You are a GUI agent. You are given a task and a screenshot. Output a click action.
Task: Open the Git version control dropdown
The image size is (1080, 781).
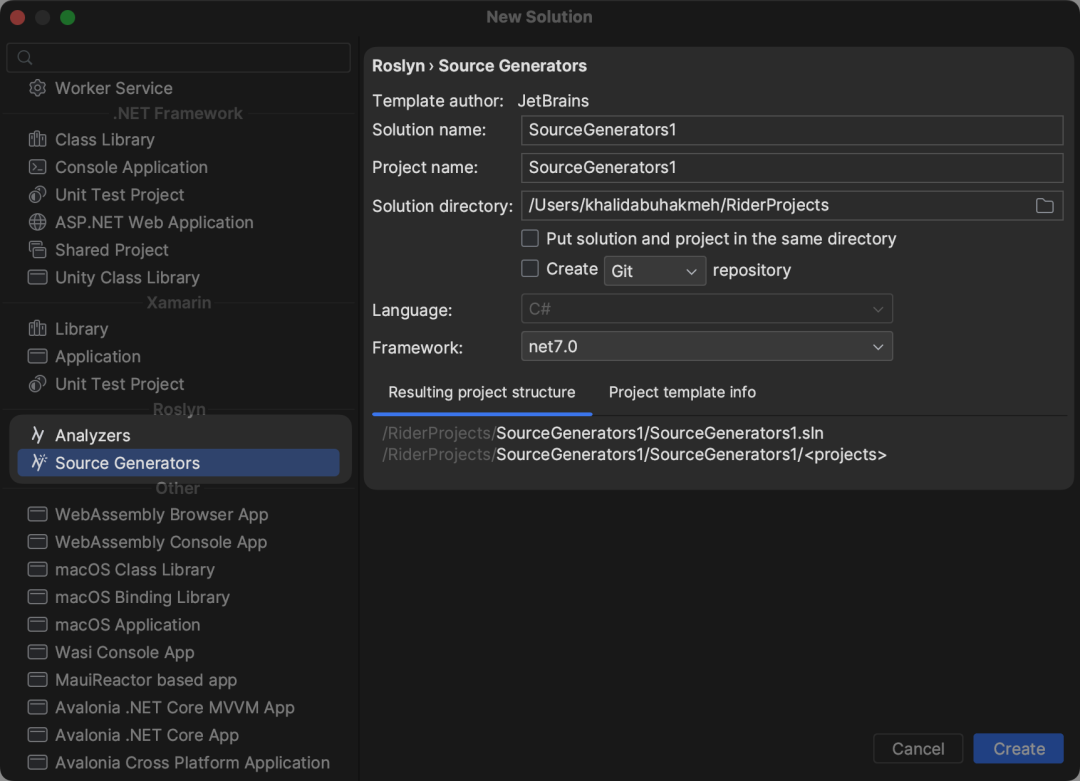point(654,271)
